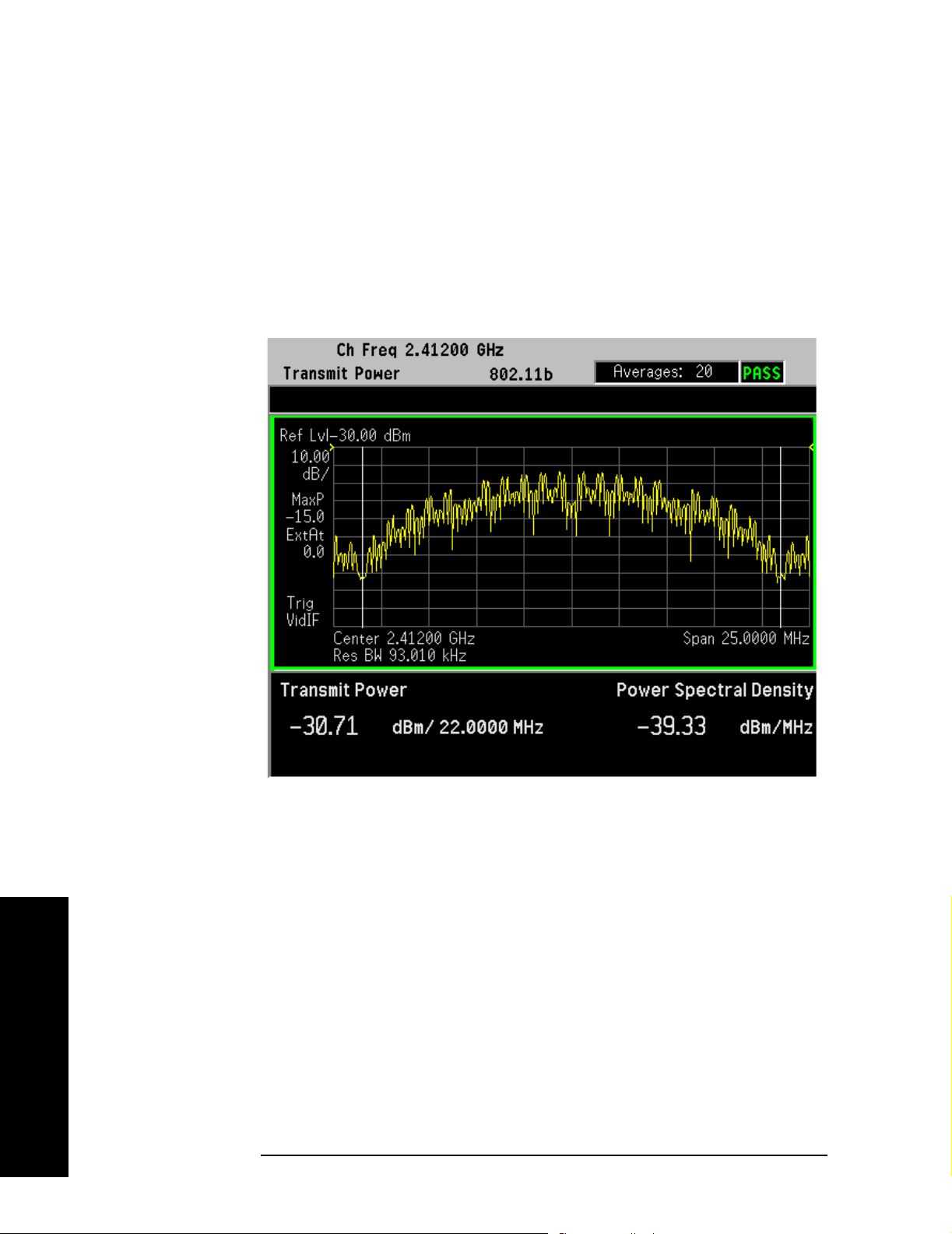The image size is (952, 1234).
Task: Click the 10.00 dB/ scale label
Action: coord(311,465)
